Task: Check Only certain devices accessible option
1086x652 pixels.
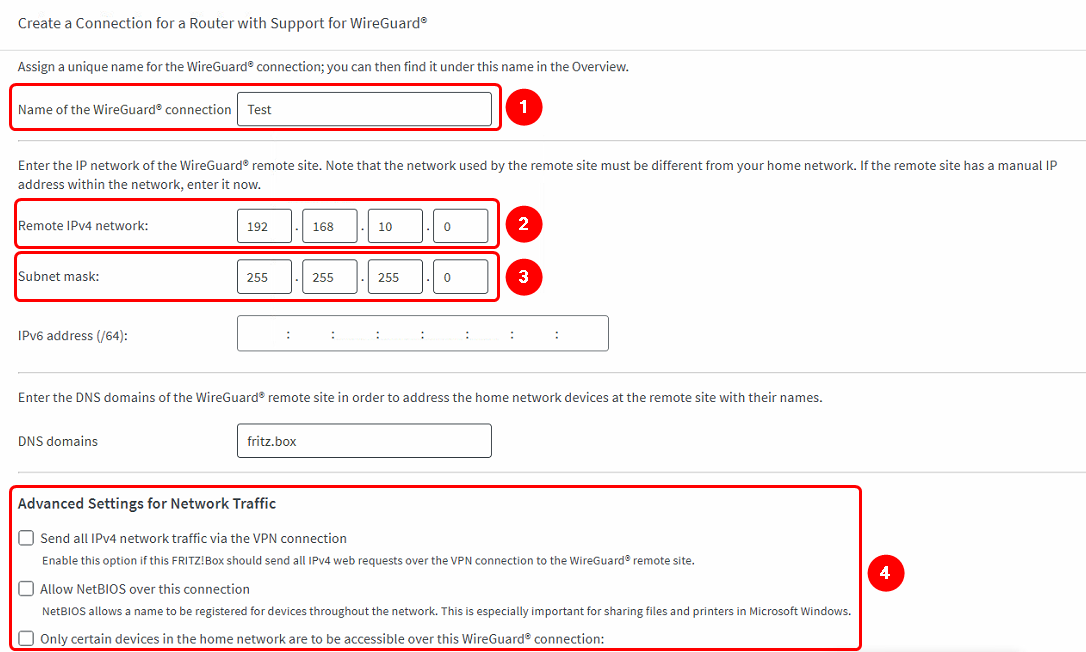Action: point(27,638)
